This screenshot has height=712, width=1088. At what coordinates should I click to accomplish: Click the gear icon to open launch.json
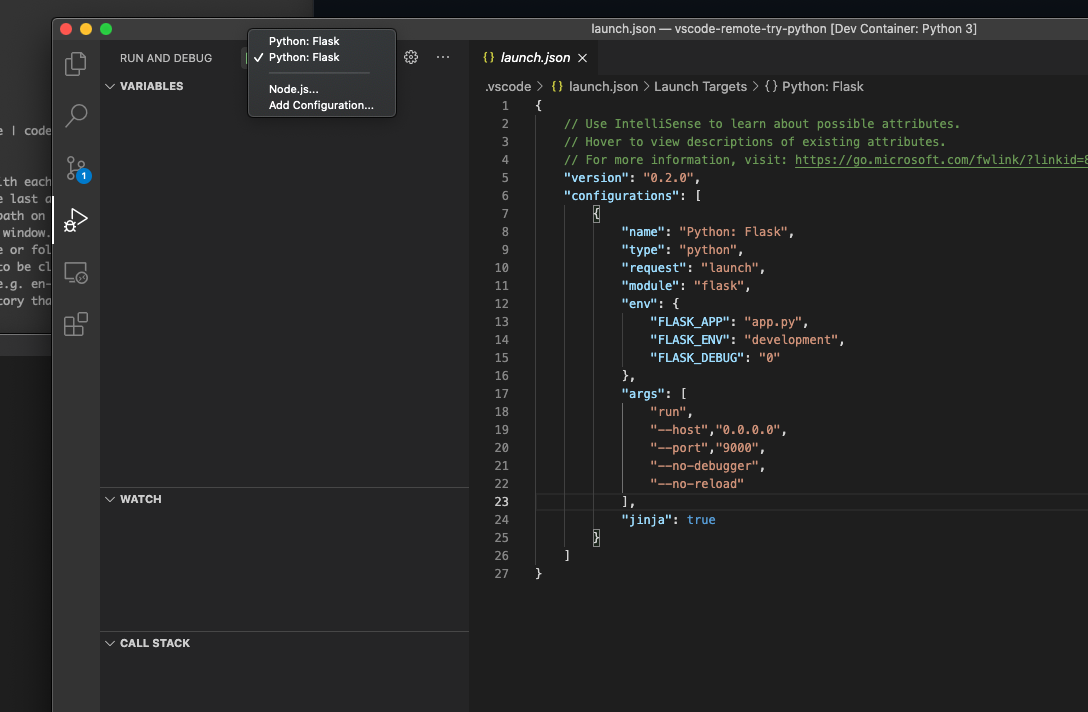point(411,57)
